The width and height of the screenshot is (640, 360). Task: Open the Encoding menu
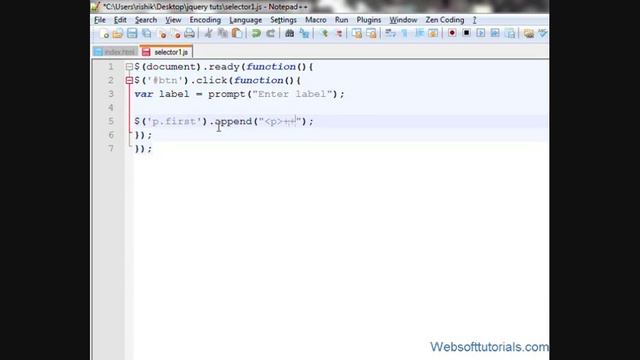(x=205, y=20)
